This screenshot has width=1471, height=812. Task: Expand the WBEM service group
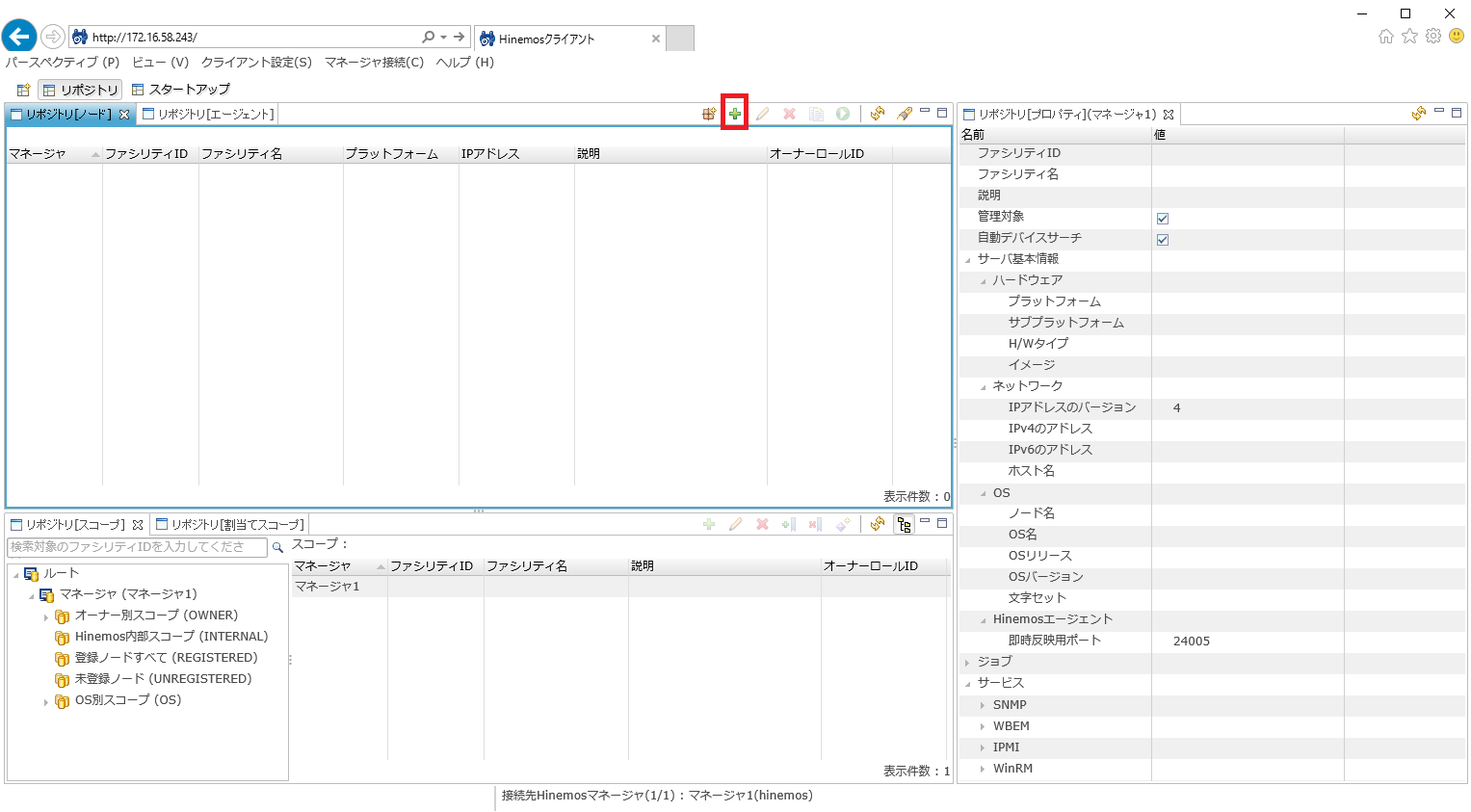tap(983, 726)
